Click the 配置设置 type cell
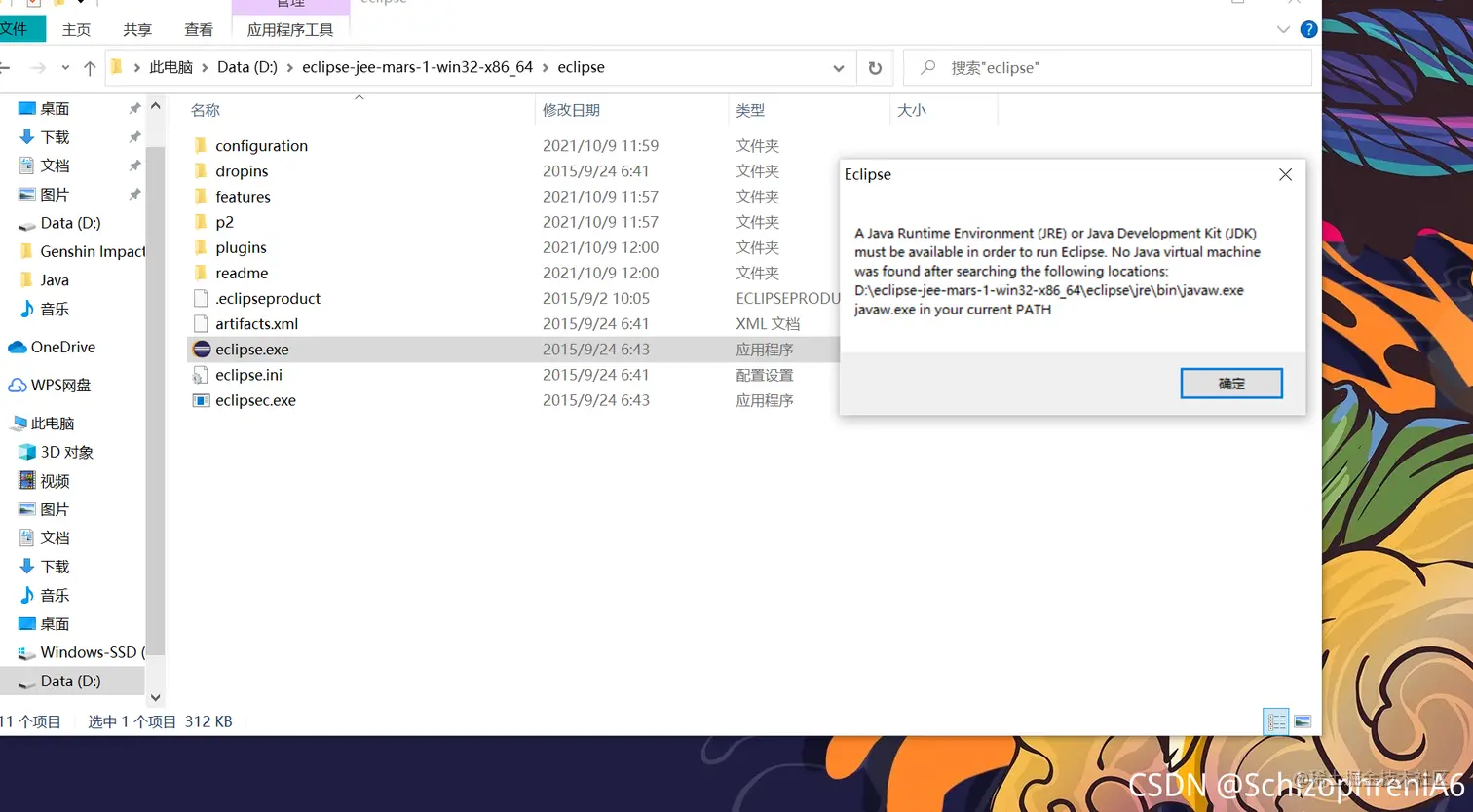Screen dimensions: 1473x812 (765, 375)
